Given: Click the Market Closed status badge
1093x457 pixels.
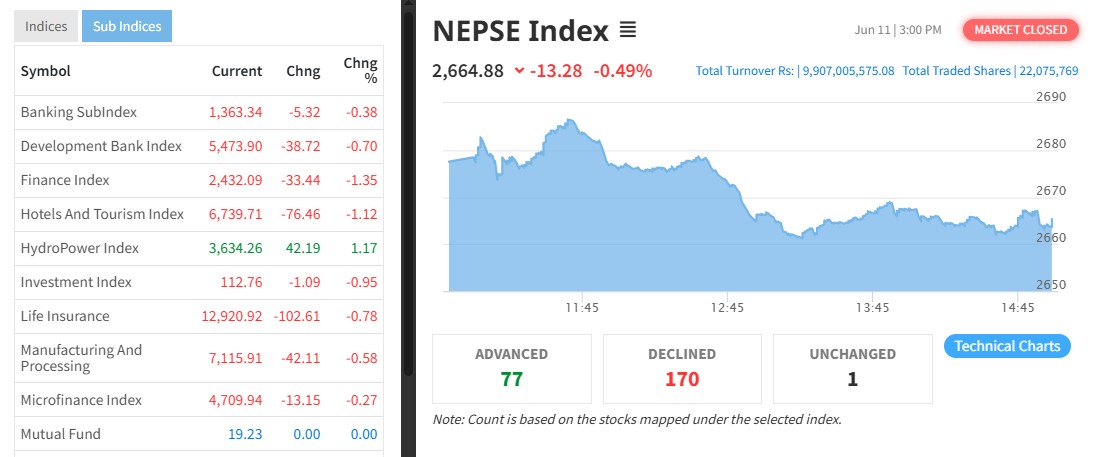Looking at the screenshot, I should 1021,30.
